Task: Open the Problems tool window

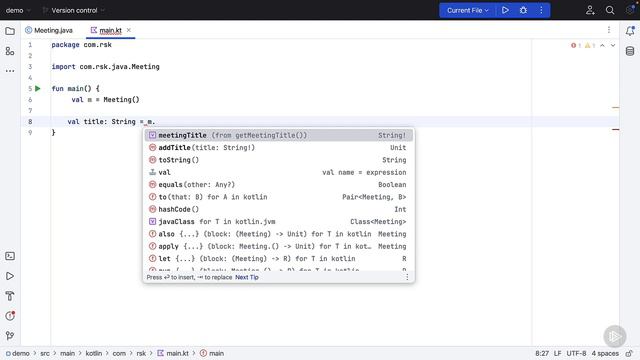Action: click(x=10, y=316)
